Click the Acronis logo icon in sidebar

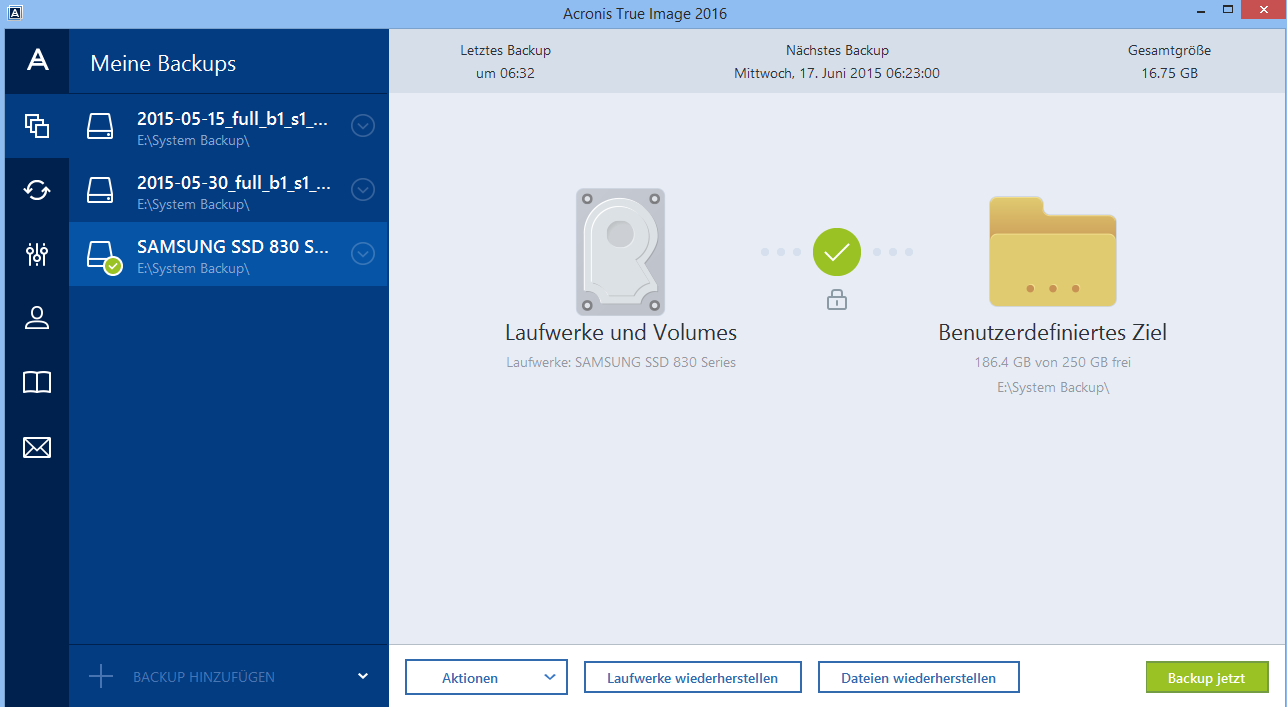[x=37, y=61]
